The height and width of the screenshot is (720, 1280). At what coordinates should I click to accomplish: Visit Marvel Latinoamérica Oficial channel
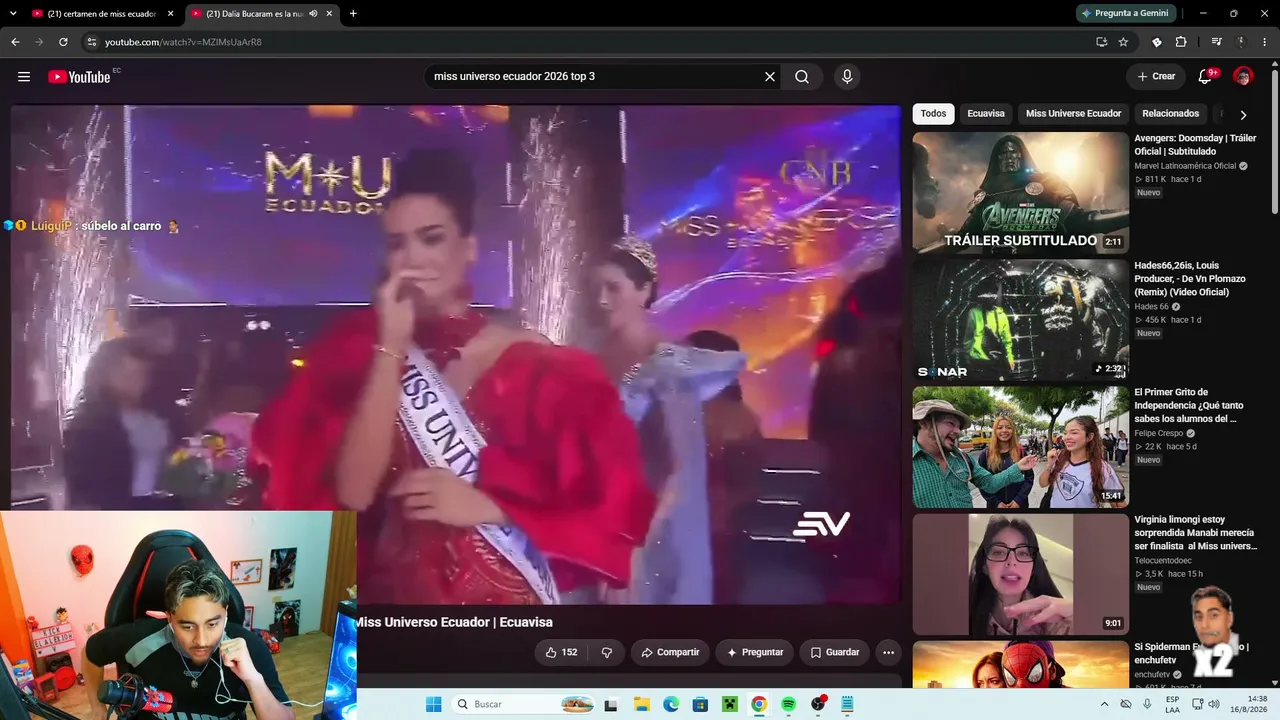1185,166
